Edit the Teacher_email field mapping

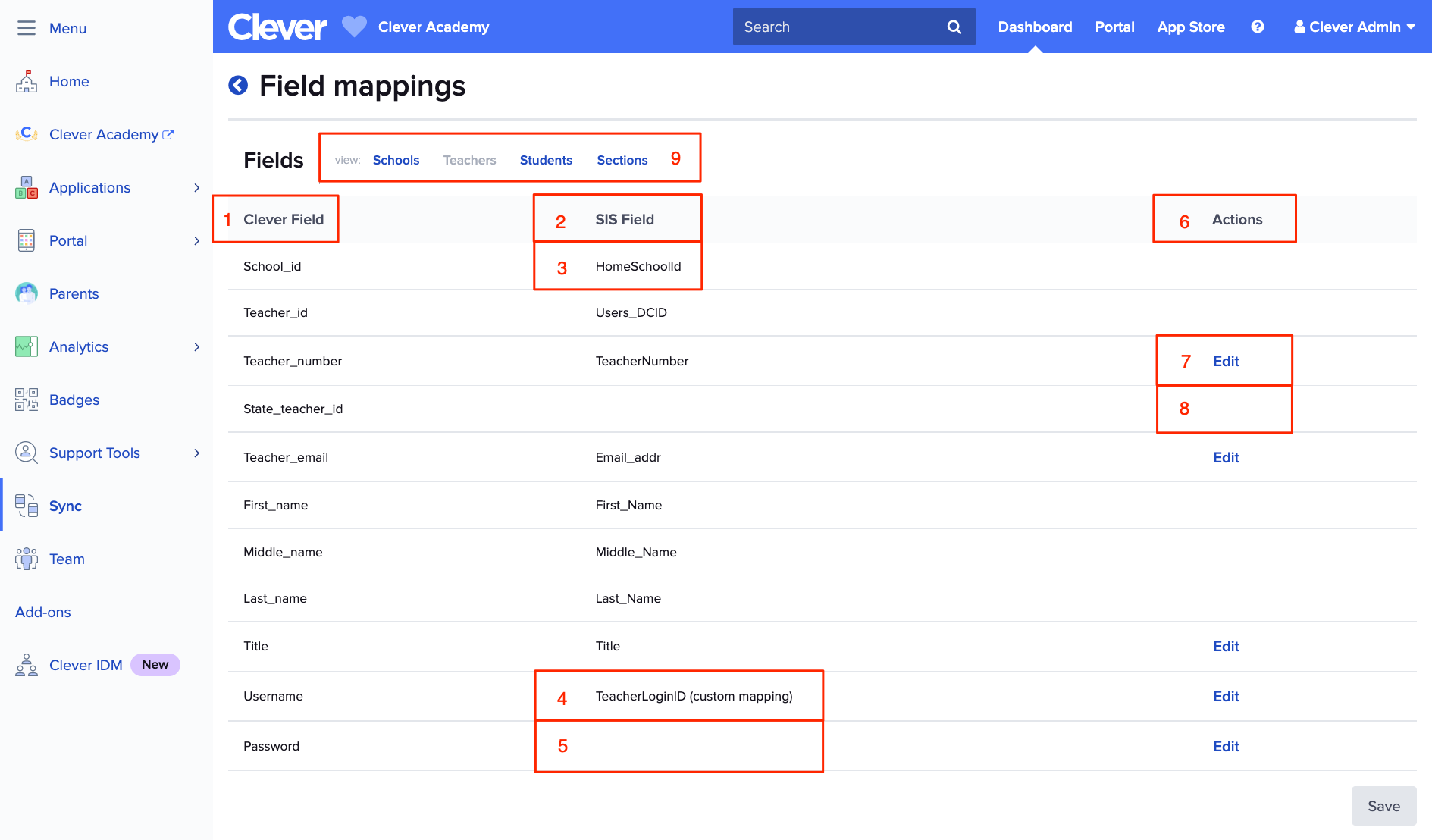click(x=1225, y=457)
